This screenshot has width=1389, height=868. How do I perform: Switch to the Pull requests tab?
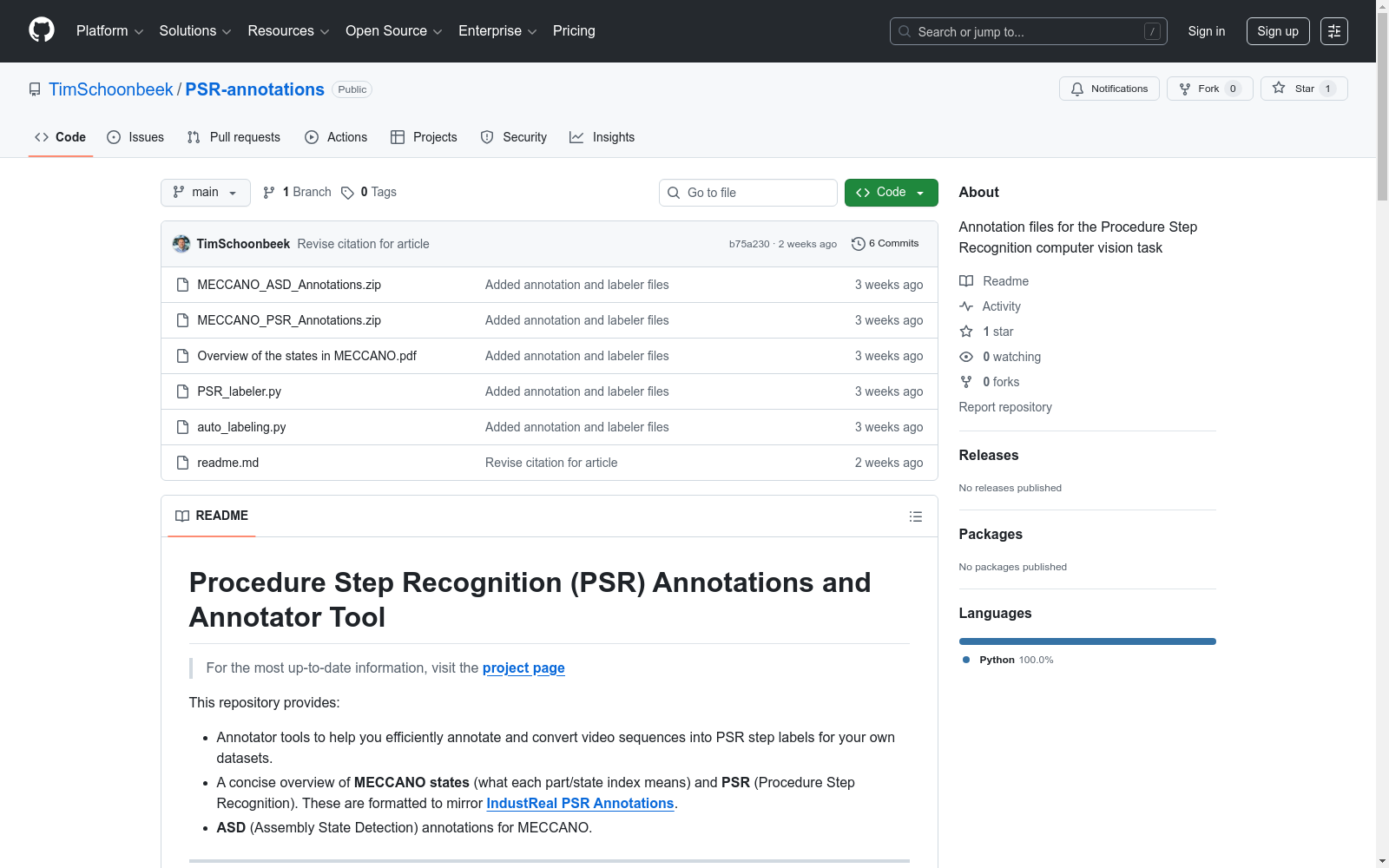pos(234,137)
